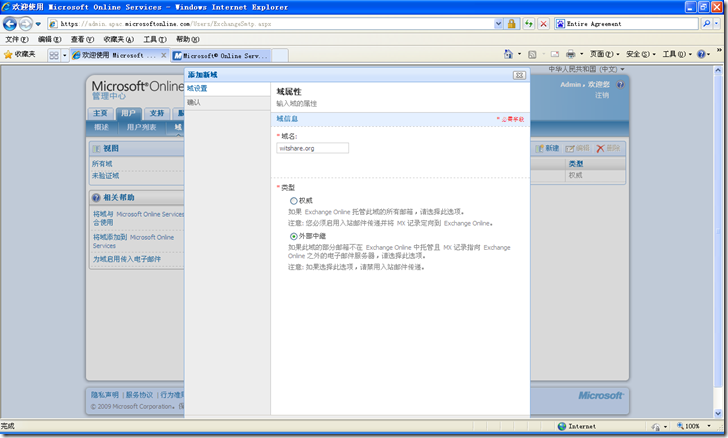Image resolution: width=728 pixels, height=438 pixels.
Task: Open the 帮助 menu
Action: pyautogui.click(x=188, y=39)
